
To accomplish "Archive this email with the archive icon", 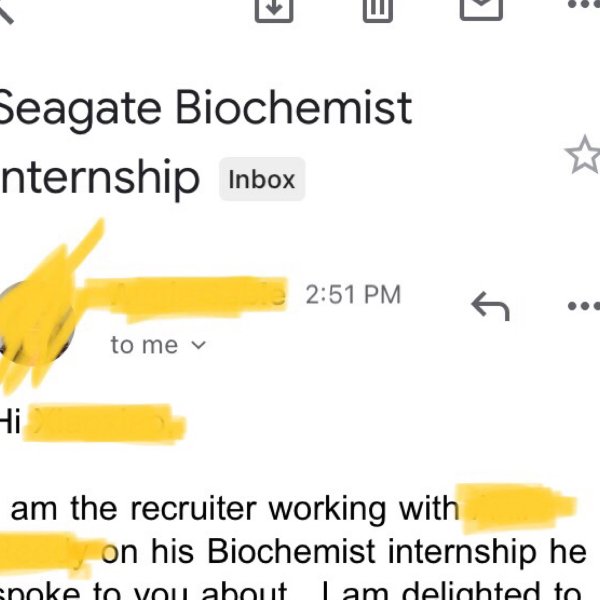I will click(274, 10).
